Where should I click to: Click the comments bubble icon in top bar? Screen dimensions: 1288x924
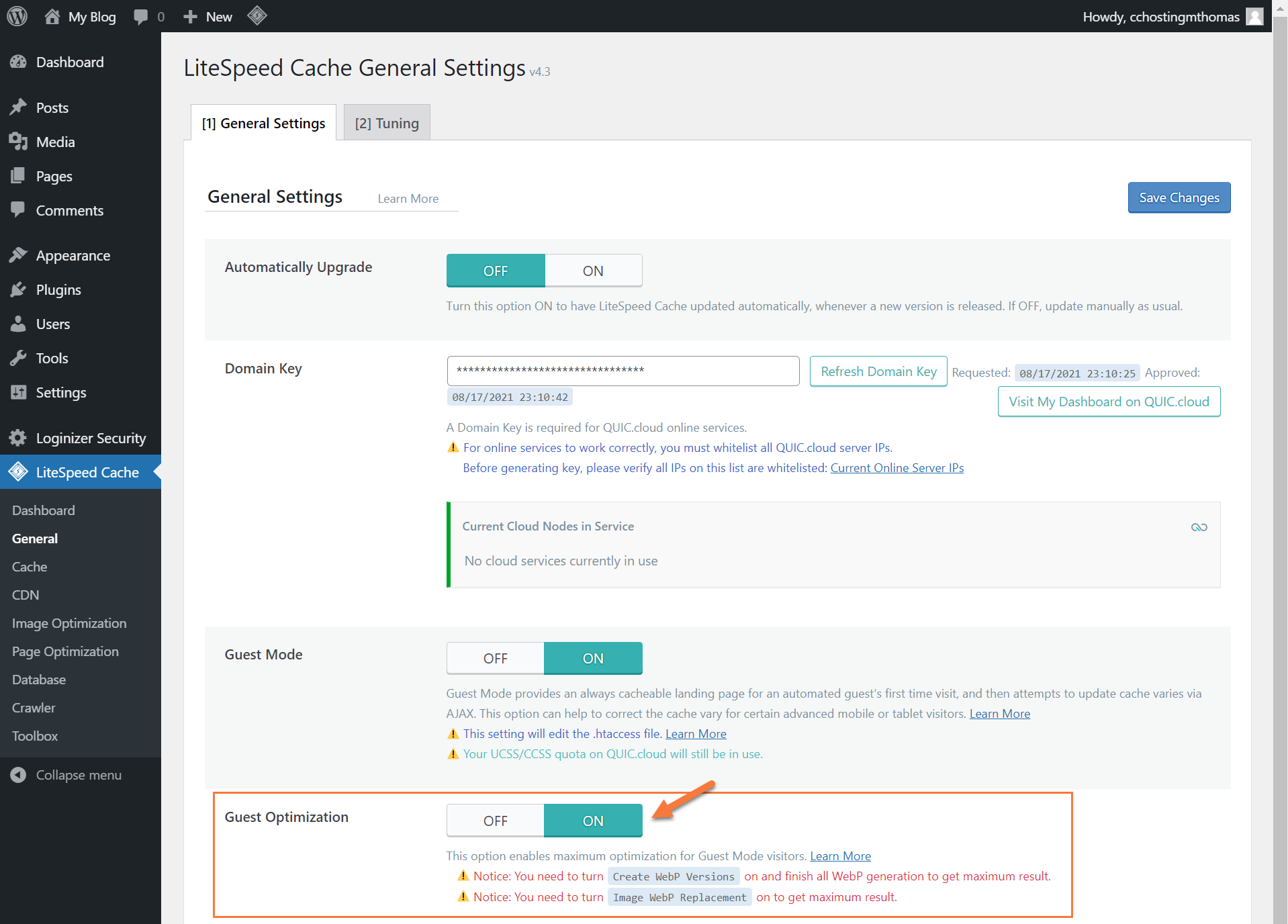click(x=141, y=17)
